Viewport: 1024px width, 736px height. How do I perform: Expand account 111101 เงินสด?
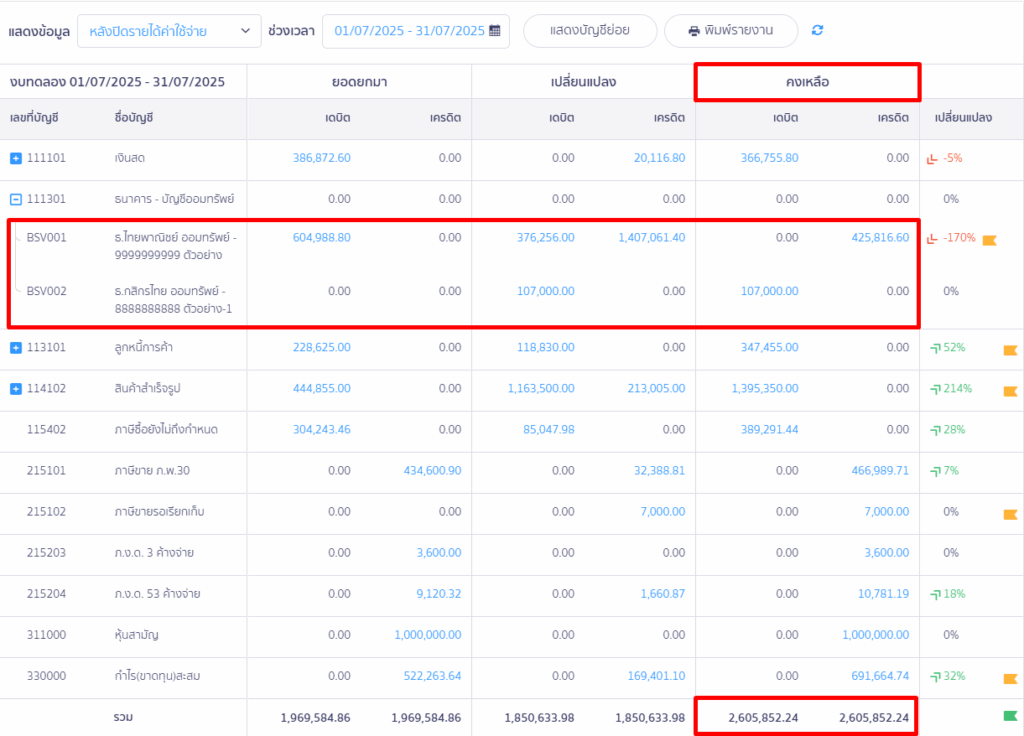click(15, 158)
